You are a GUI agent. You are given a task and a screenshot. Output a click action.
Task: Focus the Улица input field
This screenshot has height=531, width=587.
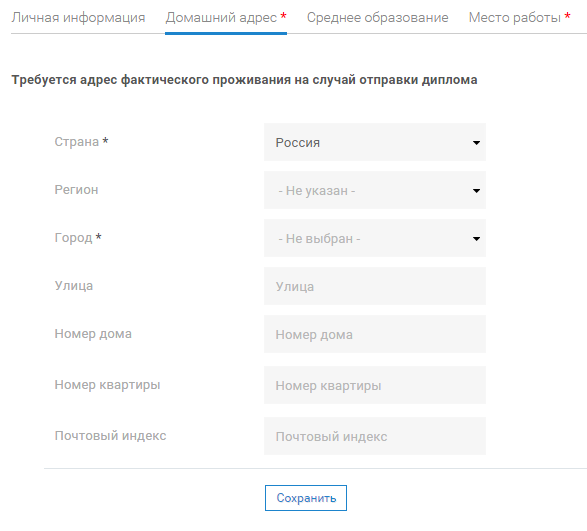click(x=375, y=286)
